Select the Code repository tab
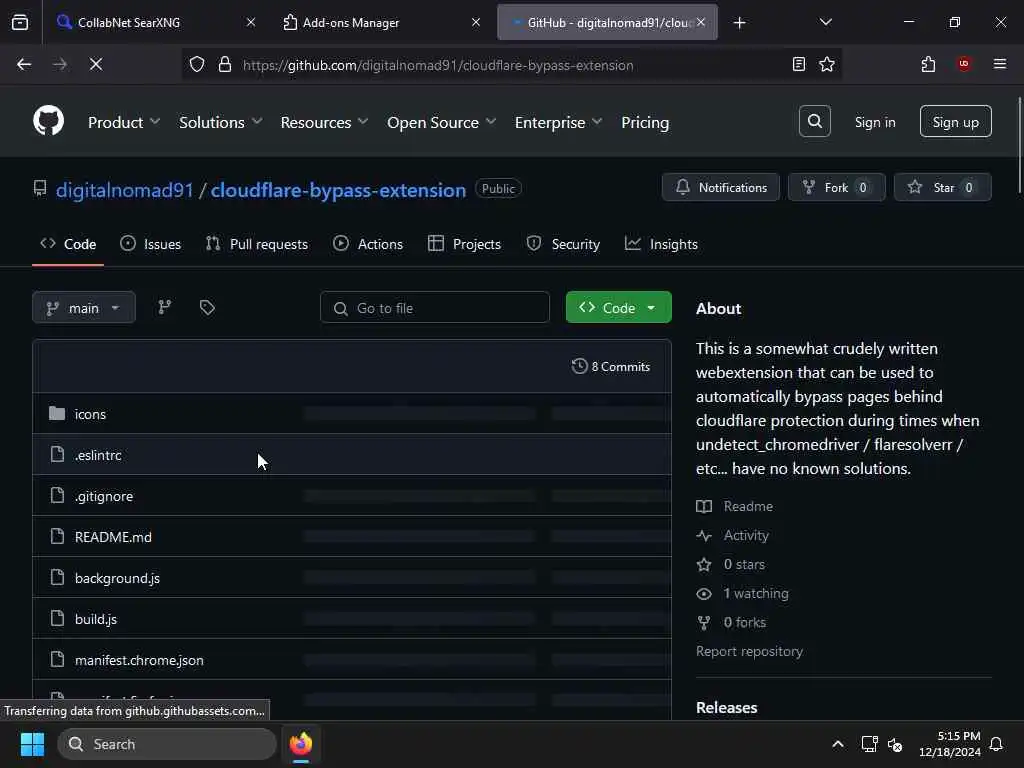 click(68, 244)
